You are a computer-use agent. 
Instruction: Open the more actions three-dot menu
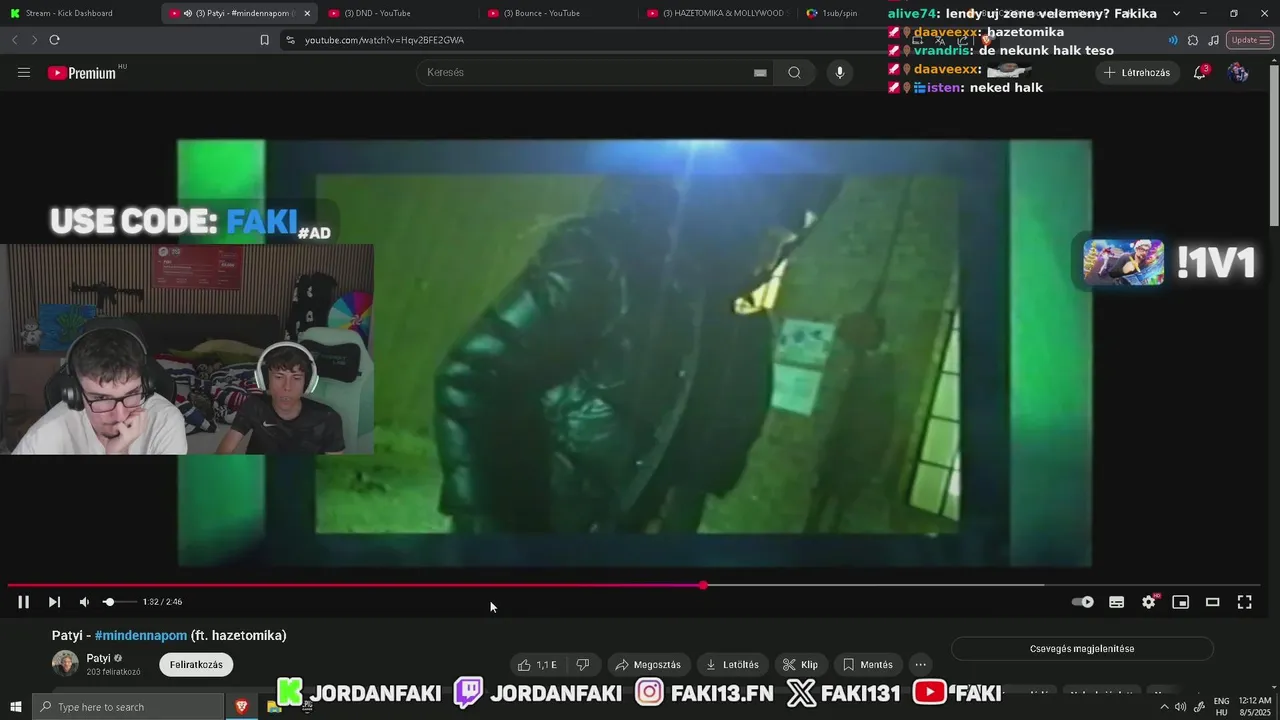(x=921, y=664)
